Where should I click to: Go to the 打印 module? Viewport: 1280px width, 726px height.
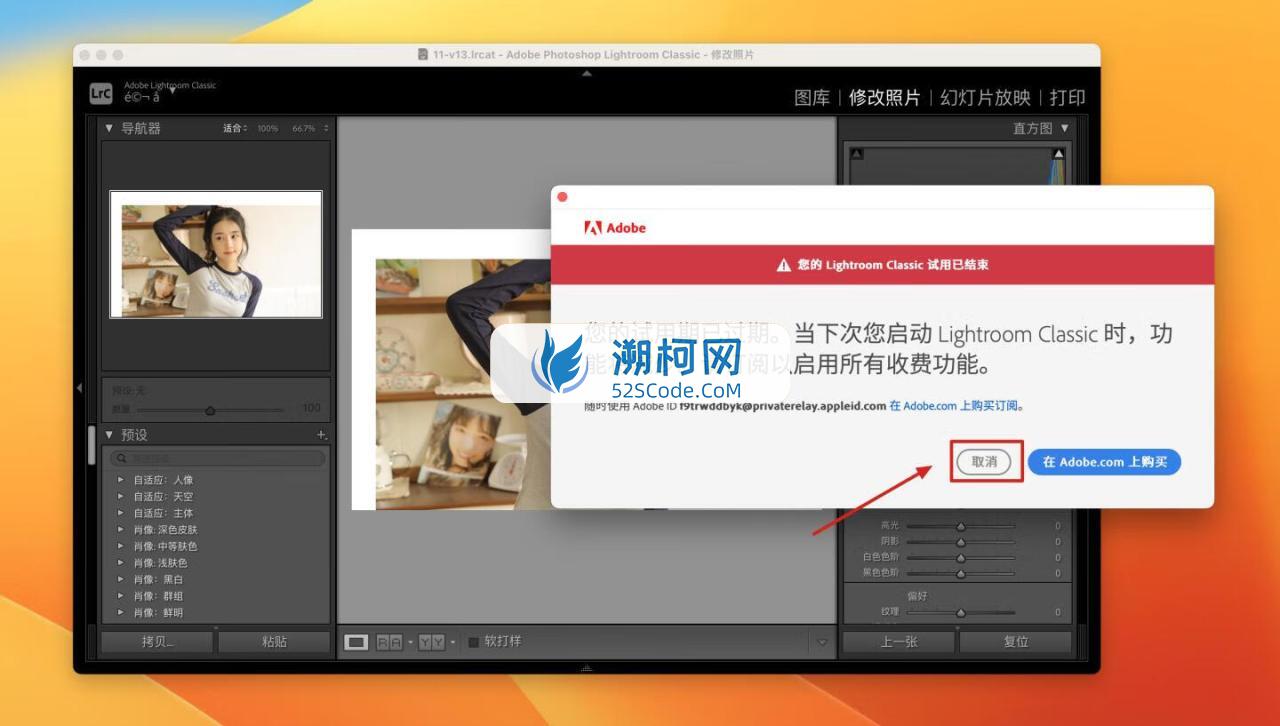(x=1068, y=98)
